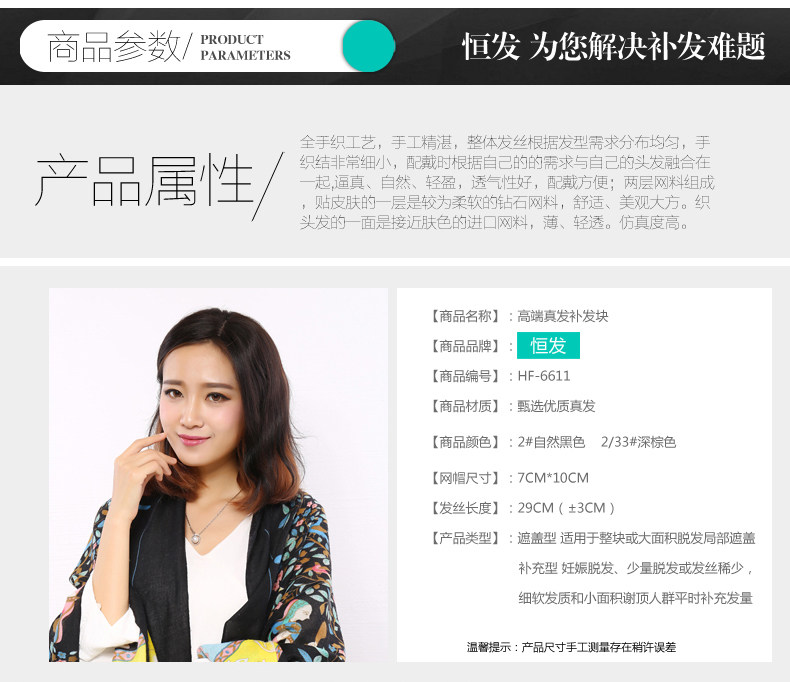Click the 遮盖型 product type line

click(x=636, y=538)
